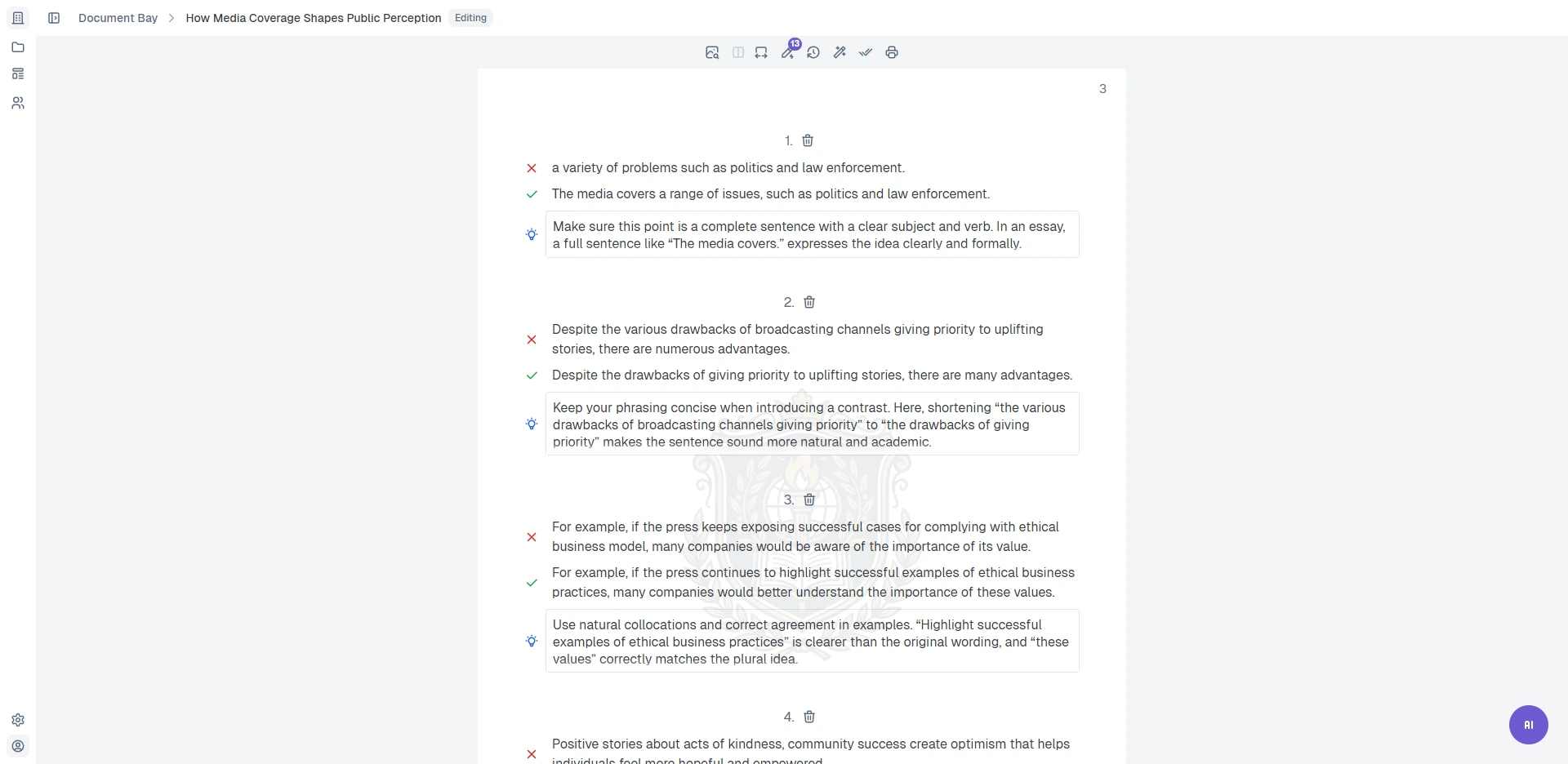Open the folder icon in left sidebar

point(18,47)
